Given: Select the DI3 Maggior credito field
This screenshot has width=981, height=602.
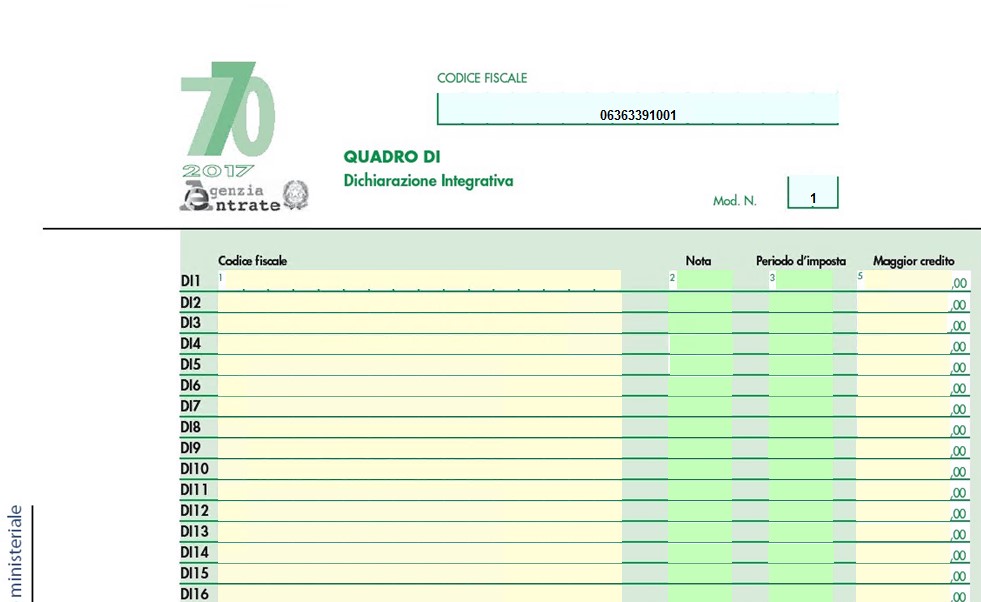Looking at the screenshot, I should 913,323.
